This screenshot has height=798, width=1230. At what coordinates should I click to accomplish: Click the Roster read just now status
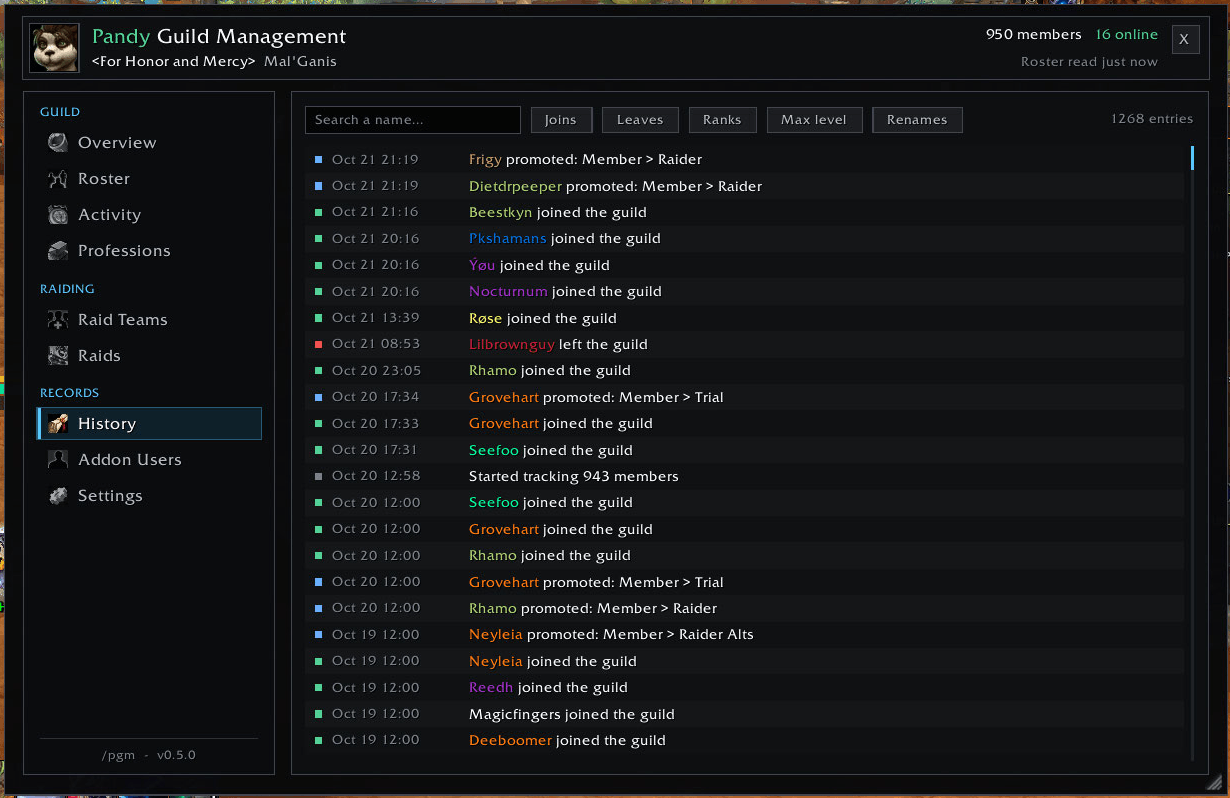point(1089,62)
